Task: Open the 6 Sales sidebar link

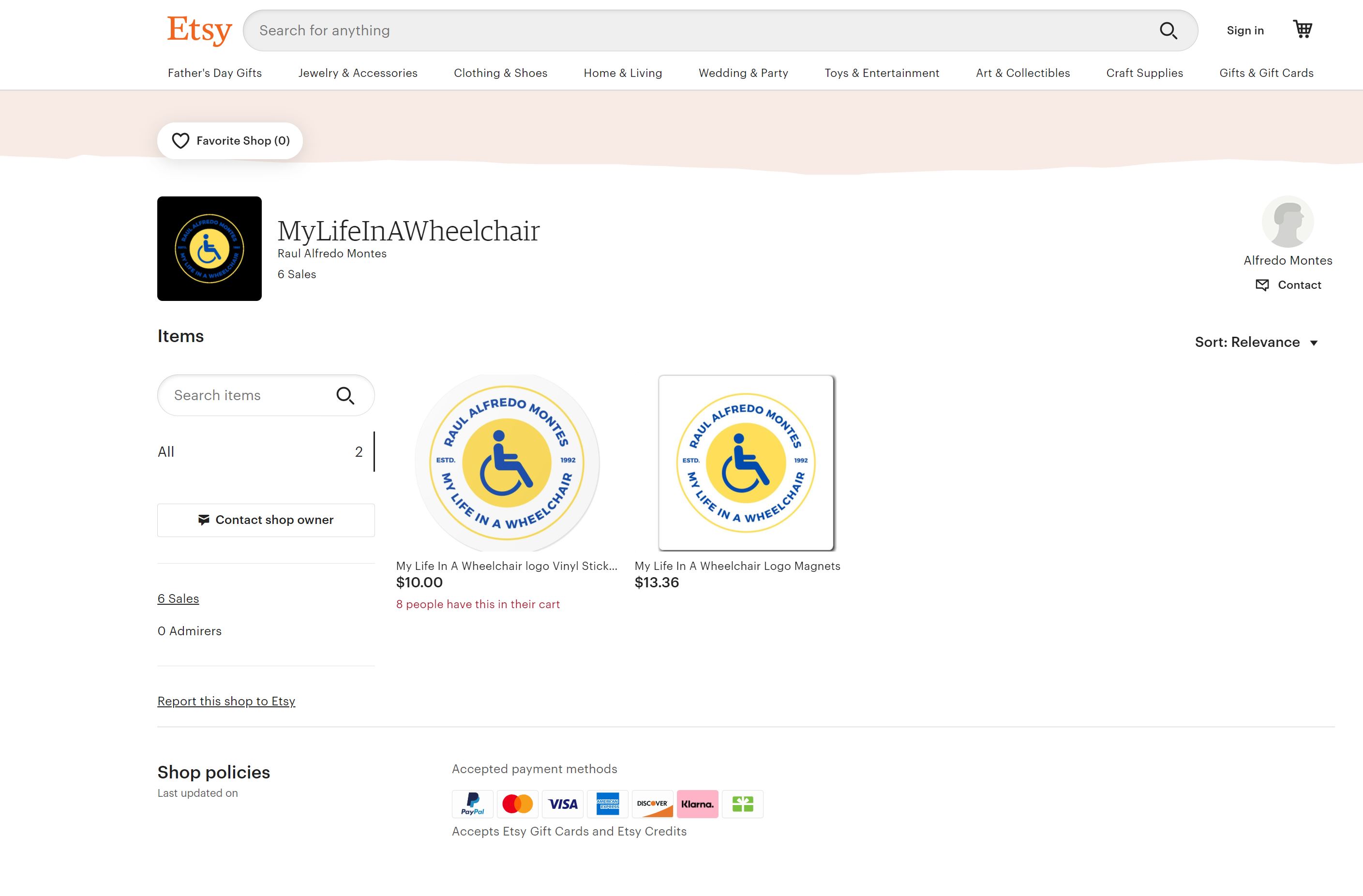Action: [x=178, y=598]
